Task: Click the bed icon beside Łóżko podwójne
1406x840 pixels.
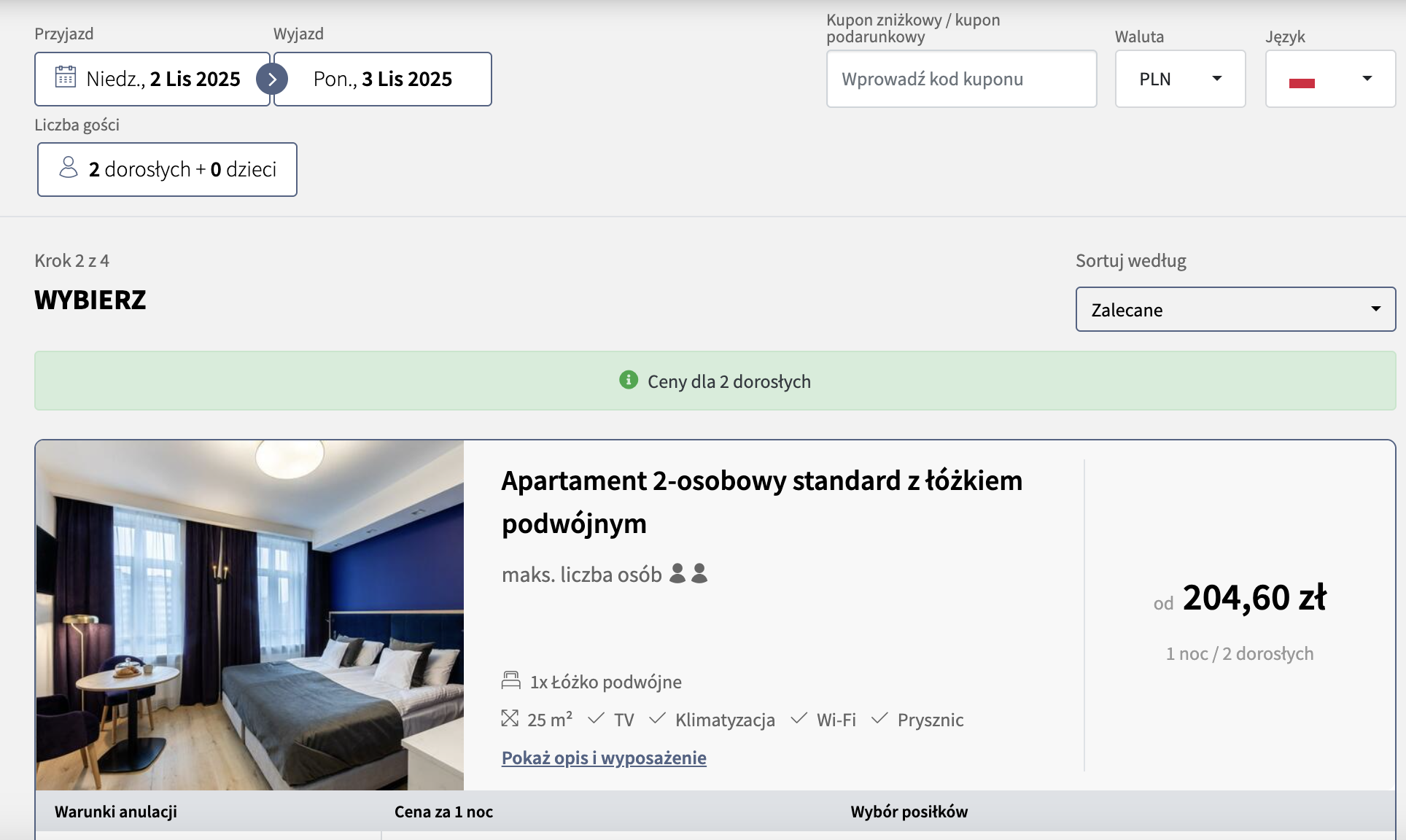Action: [511, 681]
